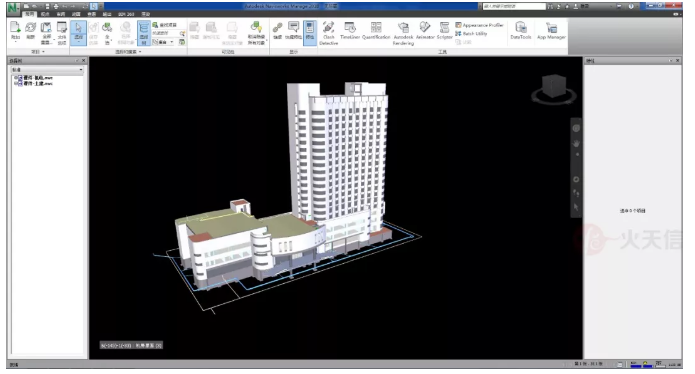Open the Autodesk Rendering tool

click(x=403, y=33)
